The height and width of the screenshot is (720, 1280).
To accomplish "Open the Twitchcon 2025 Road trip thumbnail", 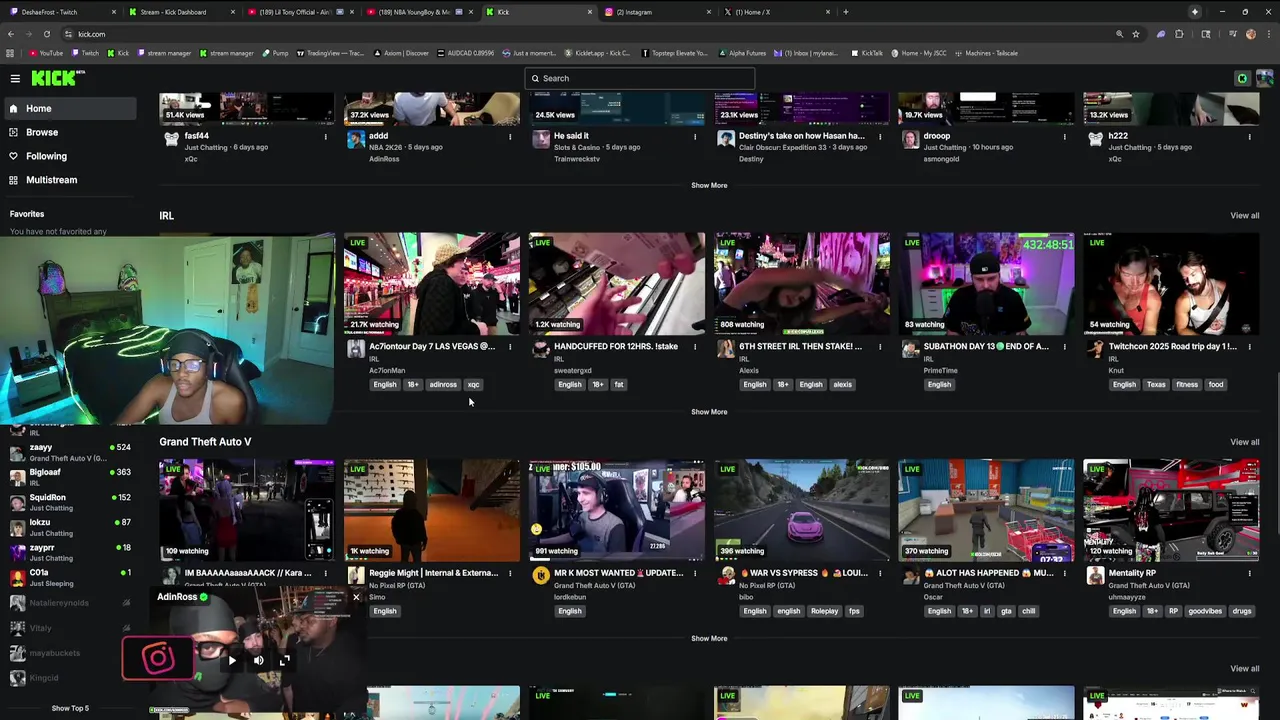I will (x=1171, y=284).
